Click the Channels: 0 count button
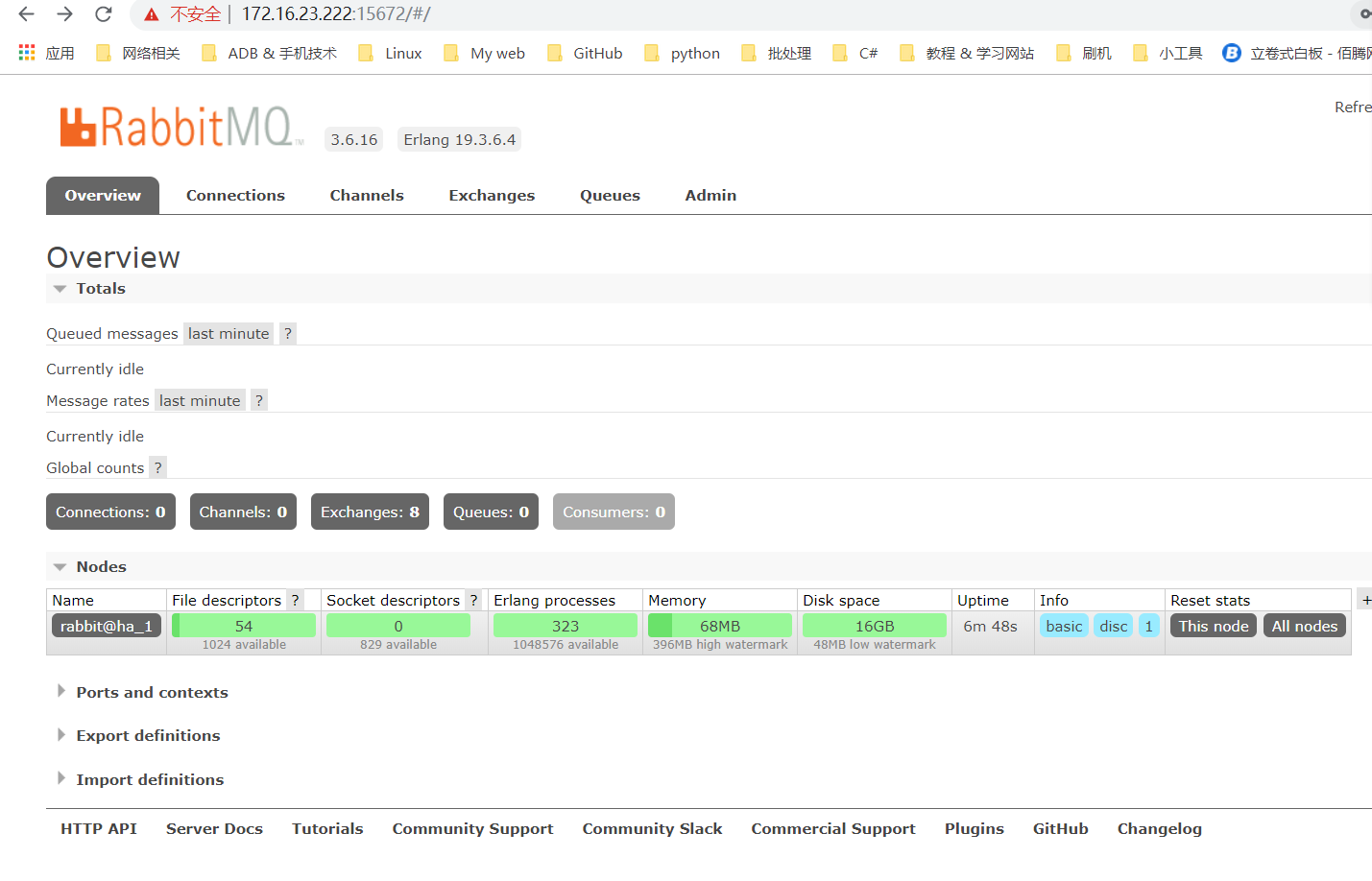 (x=243, y=512)
